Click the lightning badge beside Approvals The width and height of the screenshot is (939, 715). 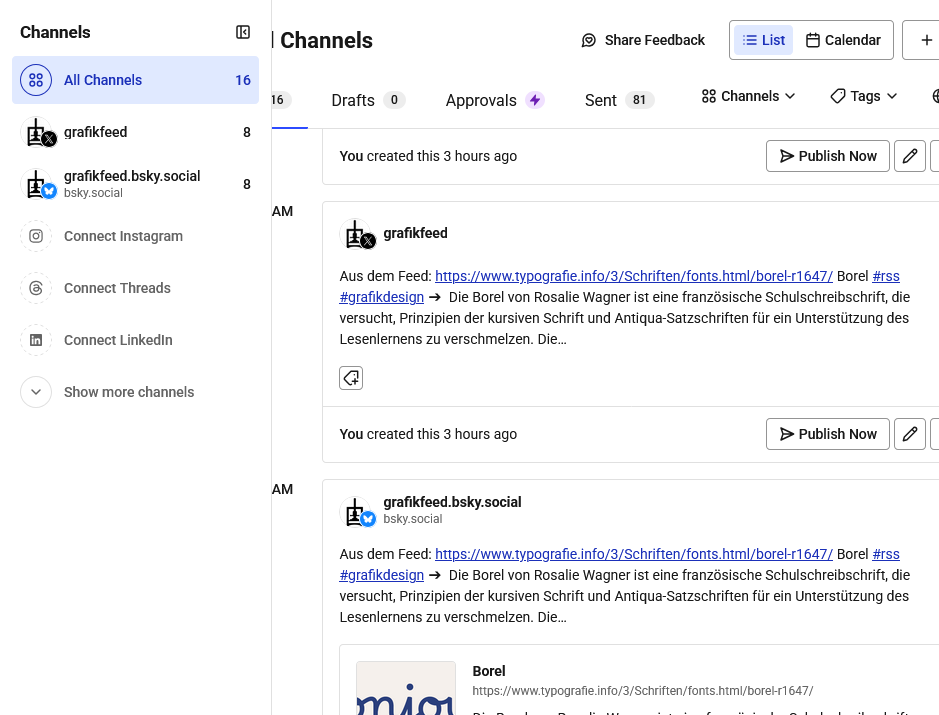click(x=535, y=100)
